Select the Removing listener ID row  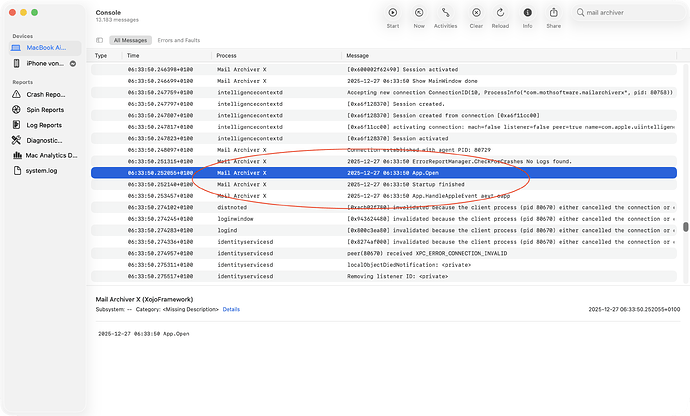(384, 276)
